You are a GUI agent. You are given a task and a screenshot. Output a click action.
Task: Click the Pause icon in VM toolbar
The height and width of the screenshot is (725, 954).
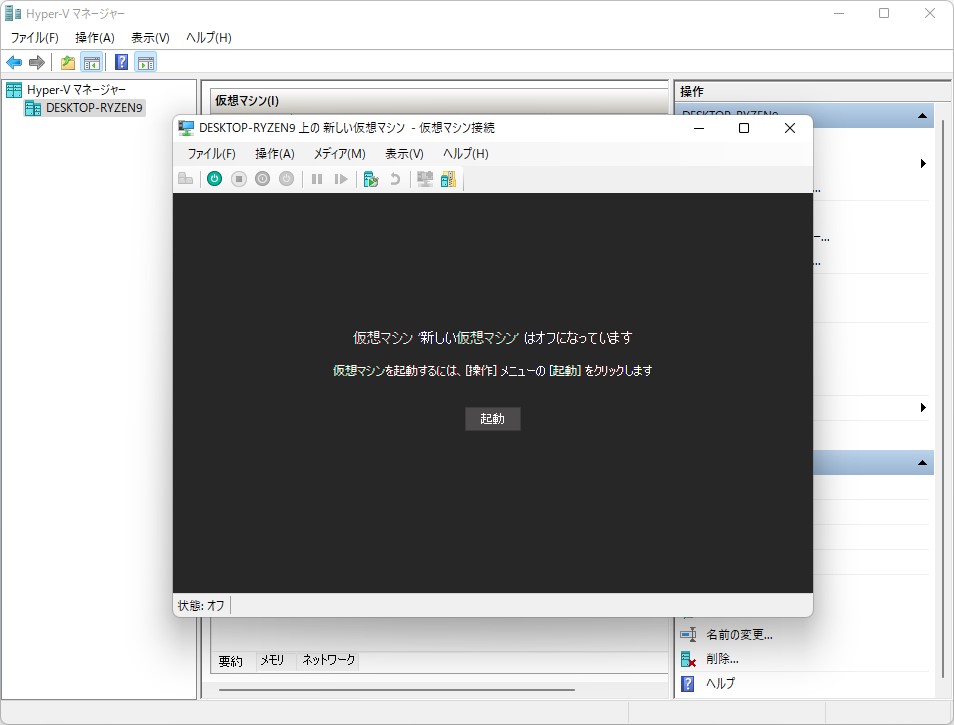[317, 179]
